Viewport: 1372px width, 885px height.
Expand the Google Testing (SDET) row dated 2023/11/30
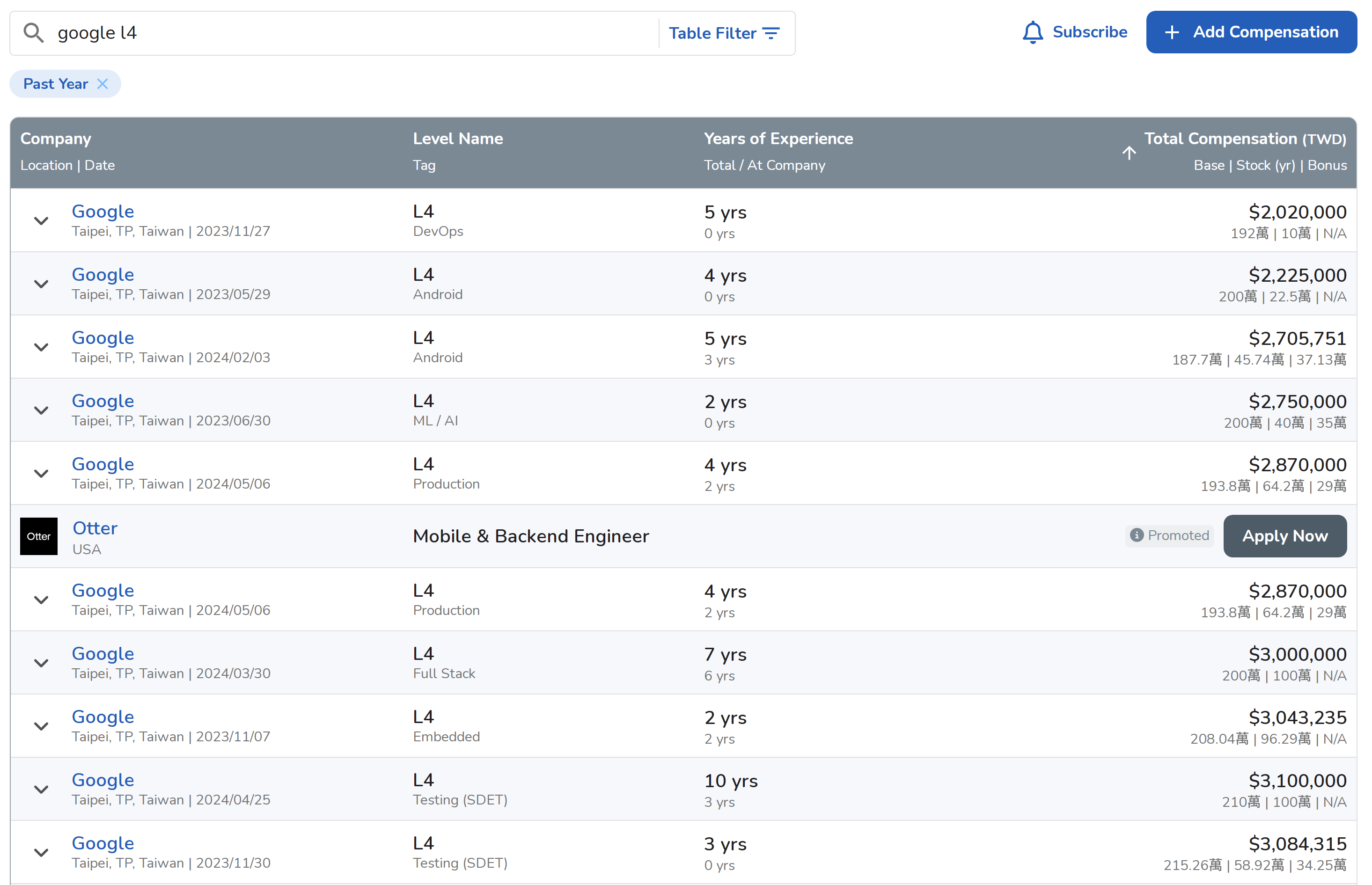point(41,853)
